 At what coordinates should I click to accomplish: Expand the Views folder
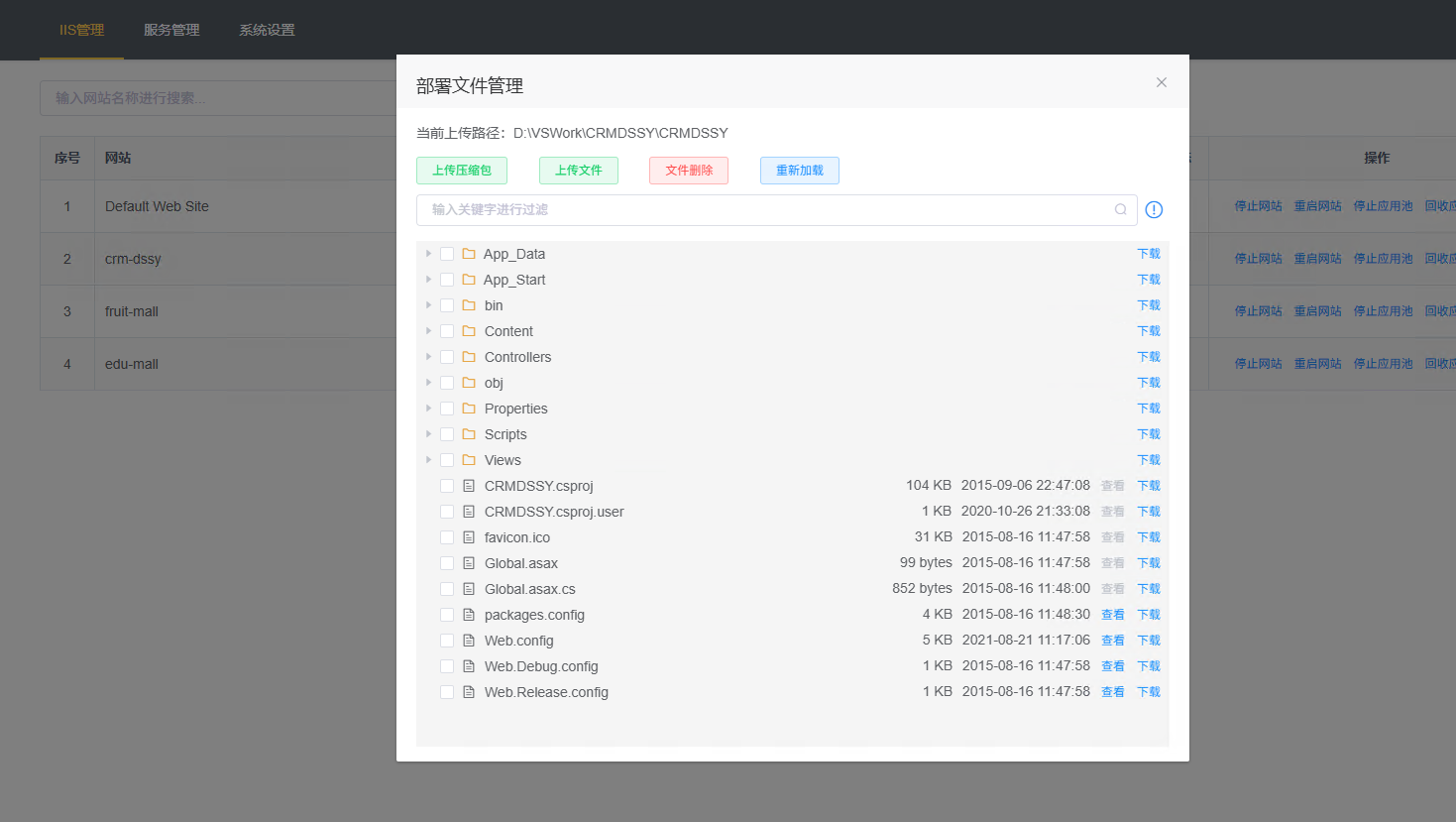(428, 460)
